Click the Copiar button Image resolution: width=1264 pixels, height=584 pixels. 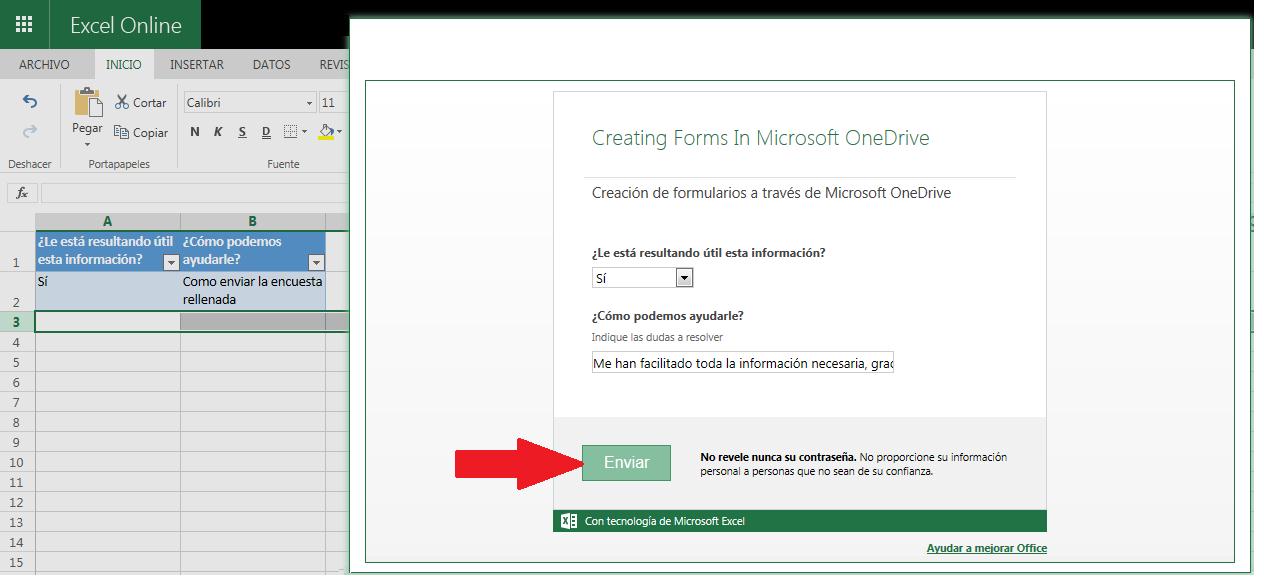[x=141, y=132]
